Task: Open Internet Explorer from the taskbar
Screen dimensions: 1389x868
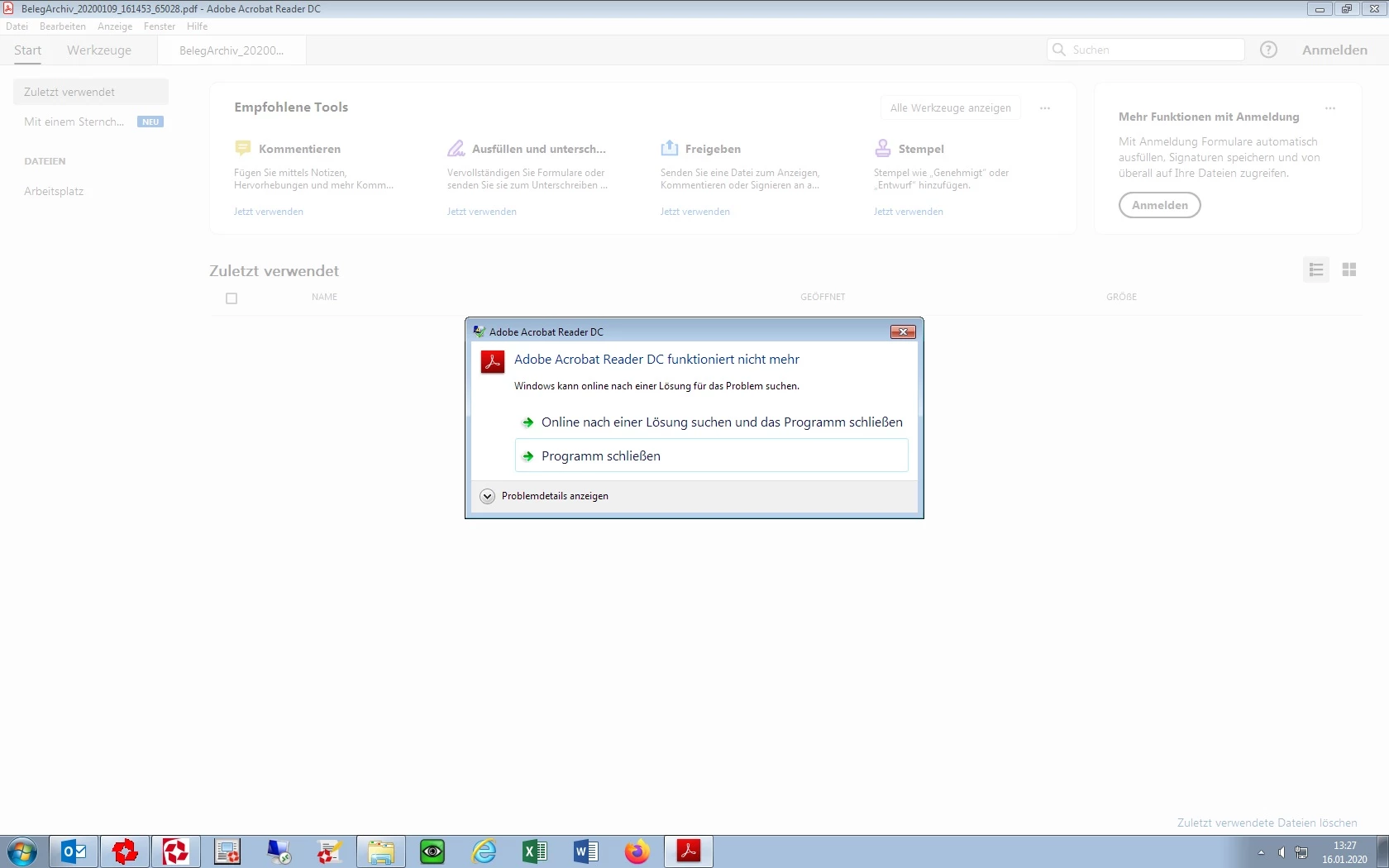Action: [484, 851]
